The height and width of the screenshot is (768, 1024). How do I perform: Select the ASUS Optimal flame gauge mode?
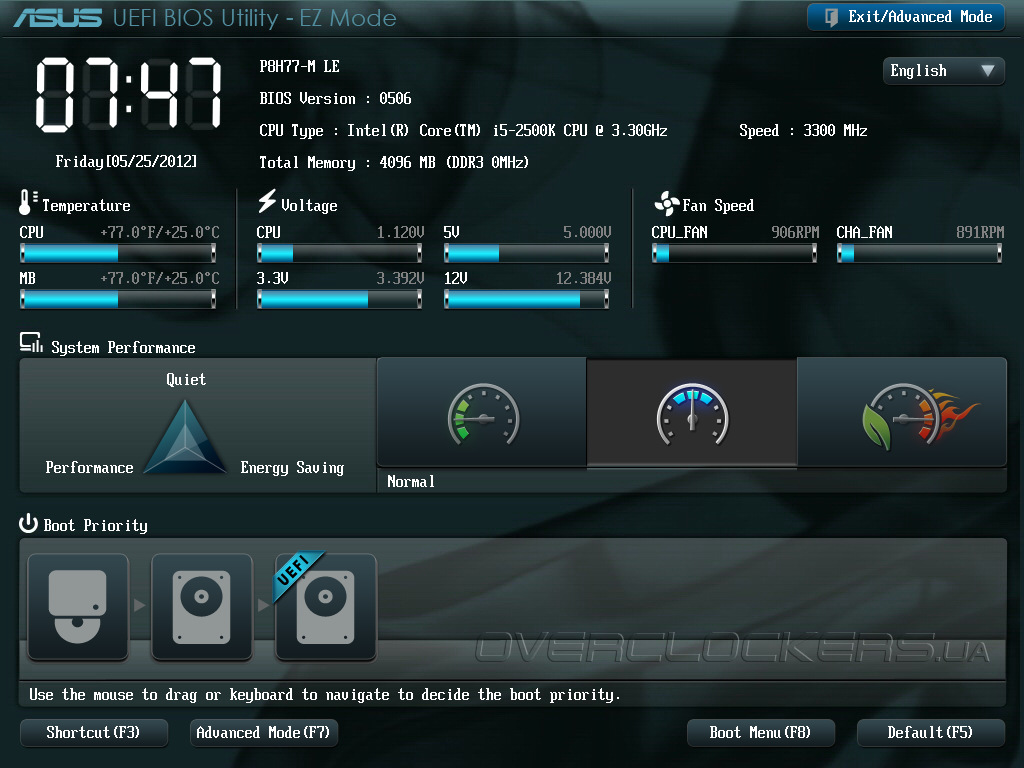pos(902,412)
